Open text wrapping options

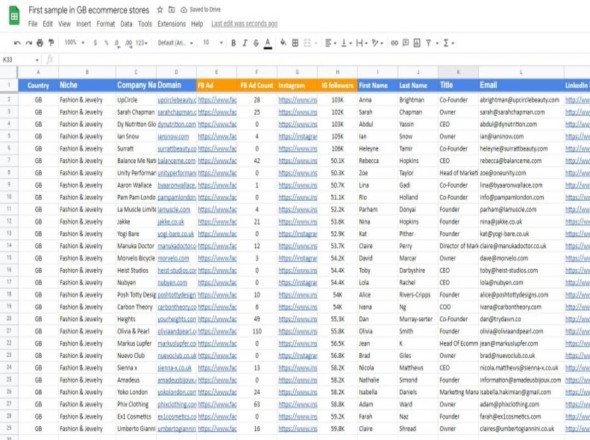(361, 43)
